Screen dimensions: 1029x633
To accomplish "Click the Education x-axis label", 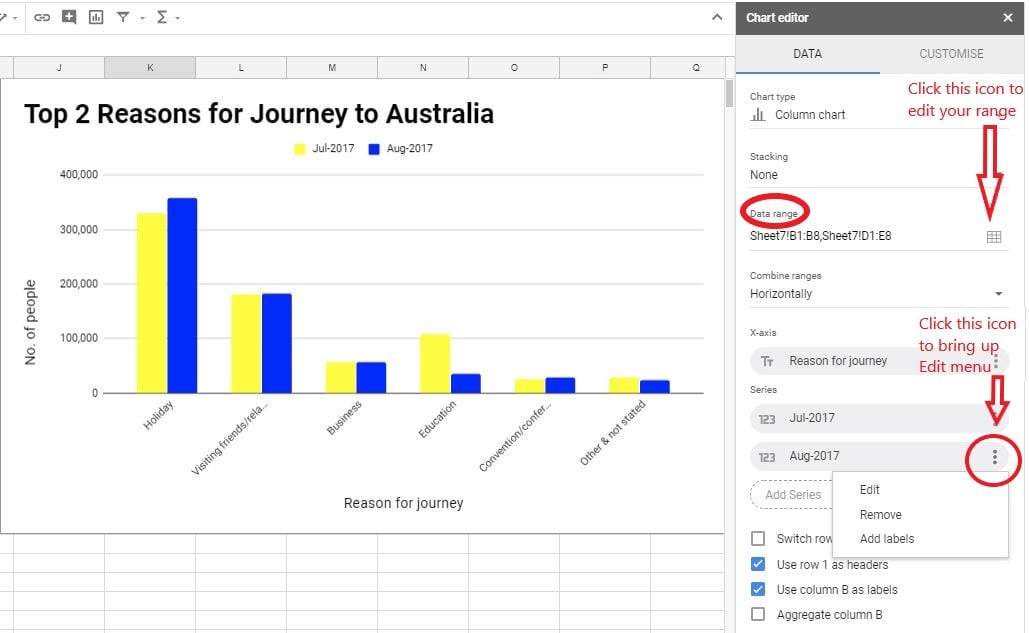I will coord(437,419).
